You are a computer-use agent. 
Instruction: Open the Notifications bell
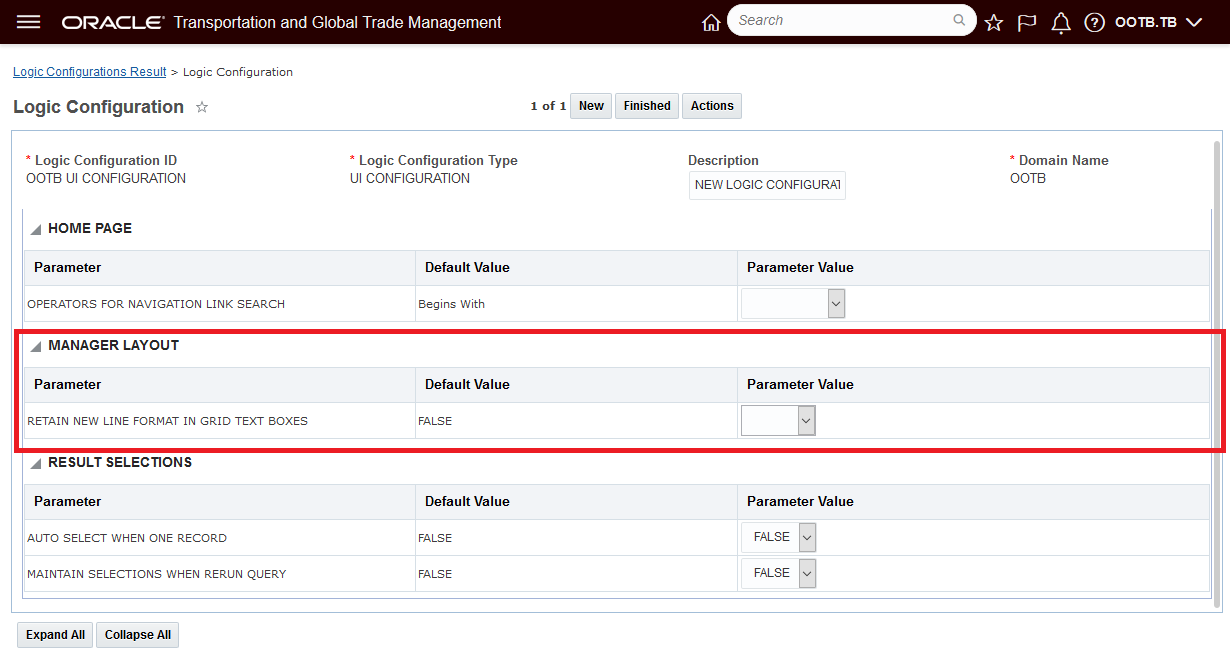(1061, 22)
